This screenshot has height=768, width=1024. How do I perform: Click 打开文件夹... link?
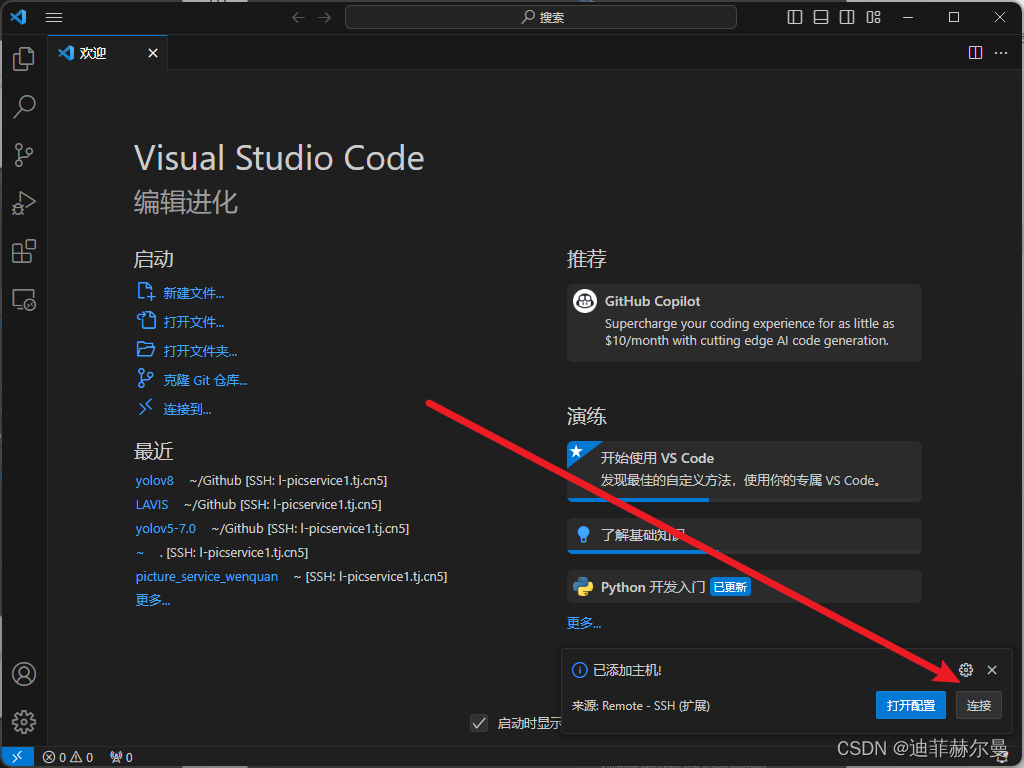(200, 351)
